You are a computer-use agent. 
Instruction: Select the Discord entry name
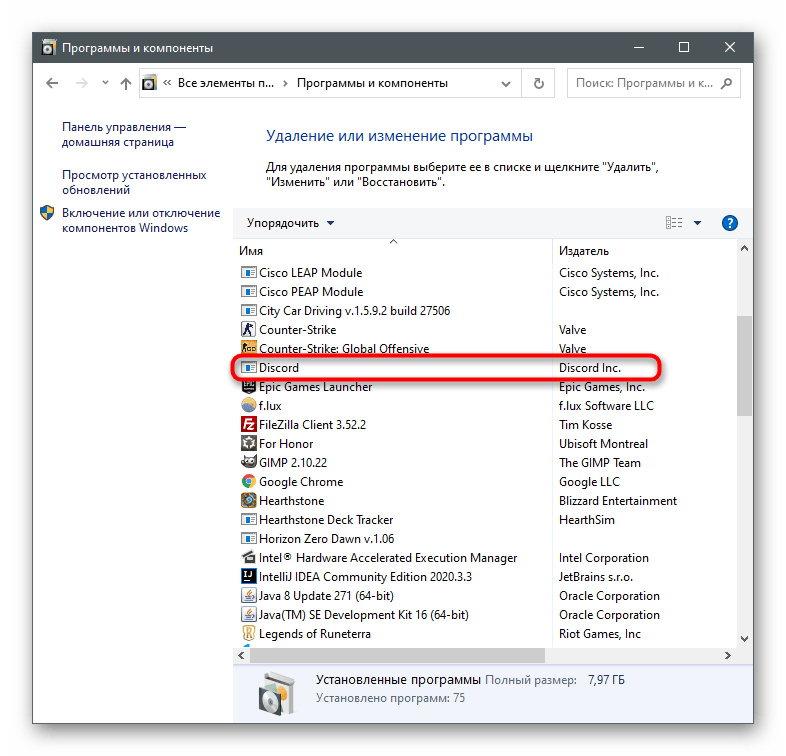279,368
